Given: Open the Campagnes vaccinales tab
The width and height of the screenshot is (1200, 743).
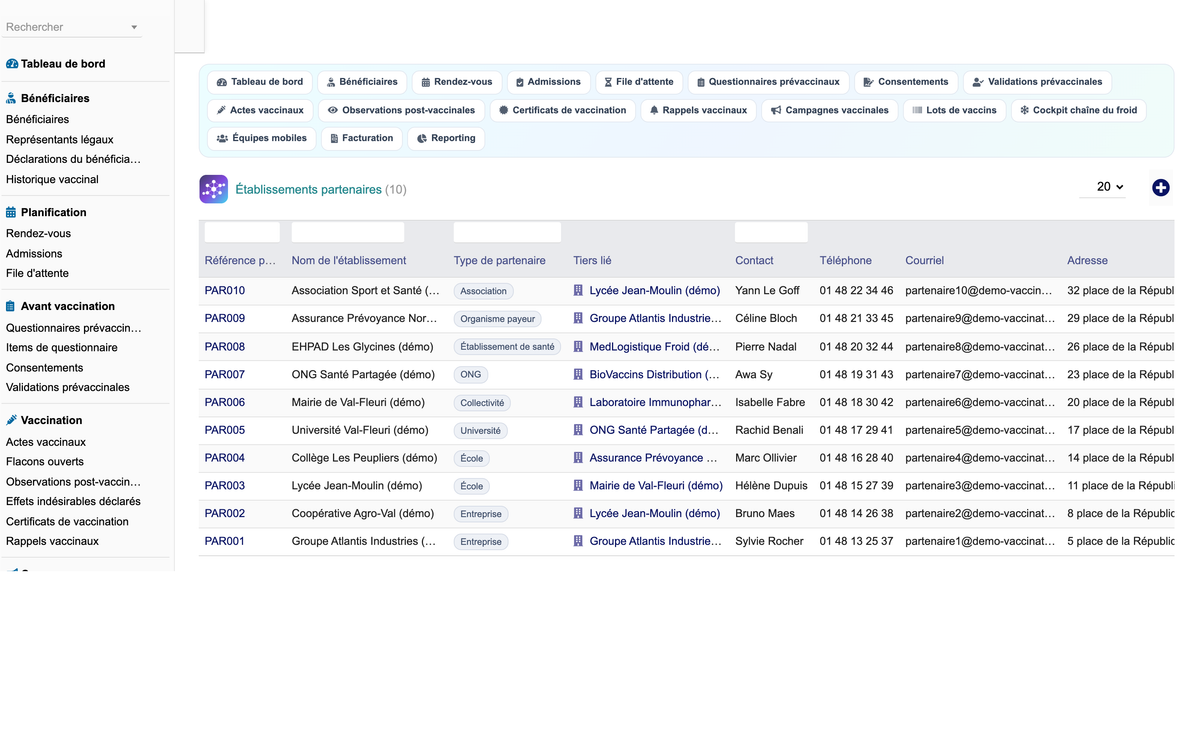Looking at the screenshot, I should click(x=830, y=110).
